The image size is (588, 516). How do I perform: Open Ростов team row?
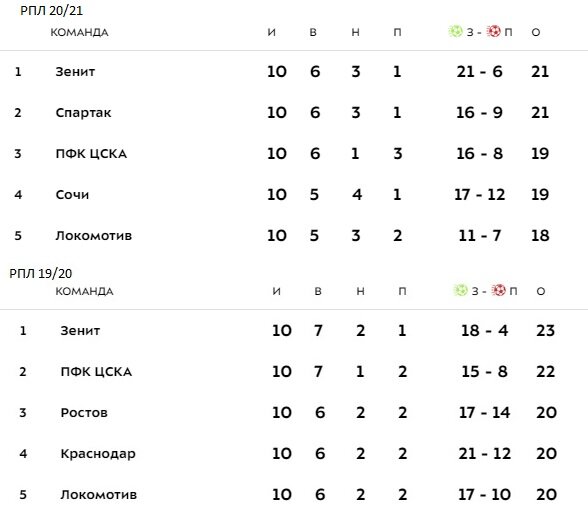(x=84, y=412)
